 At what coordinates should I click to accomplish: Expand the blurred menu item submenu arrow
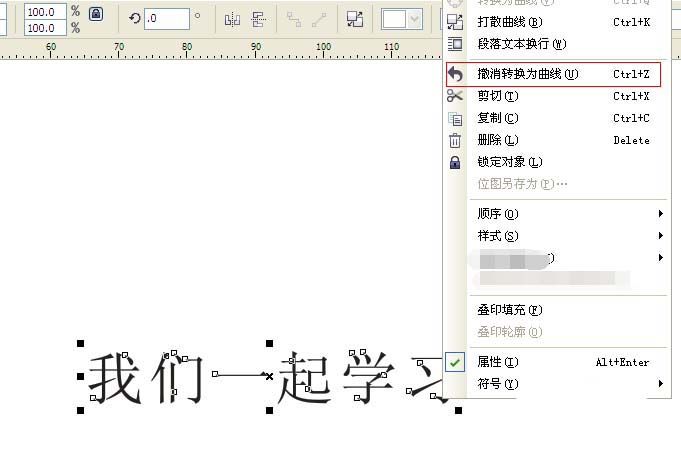(x=660, y=258)
